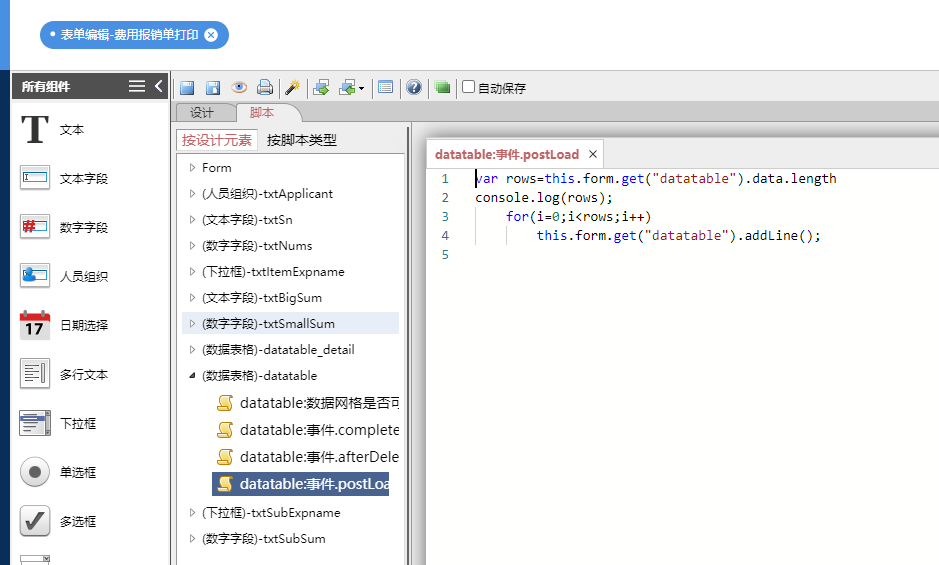Switch to 按脚本类型 view

pos(302,140)
